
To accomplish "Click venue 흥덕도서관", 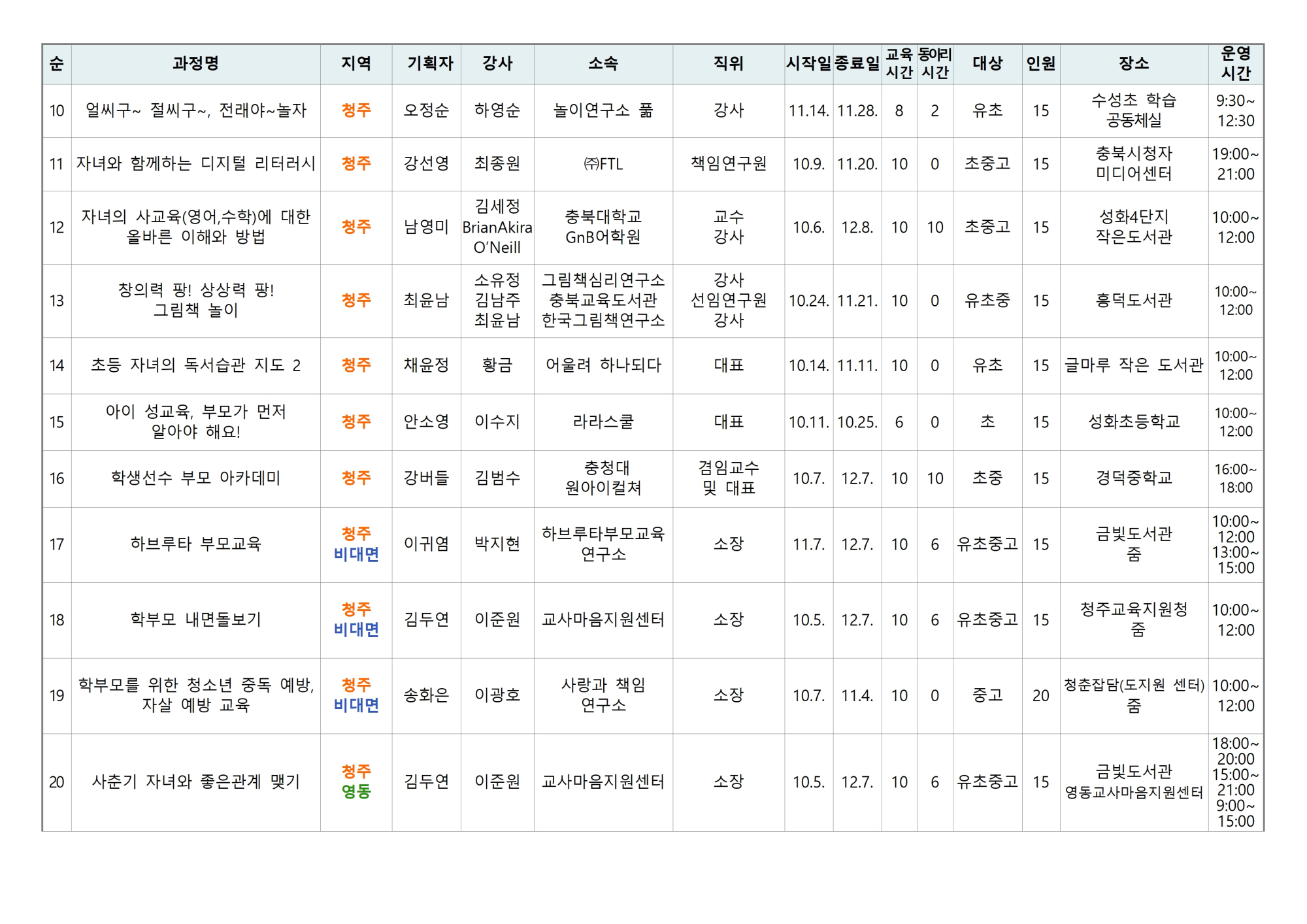I will click(1134, 300).
